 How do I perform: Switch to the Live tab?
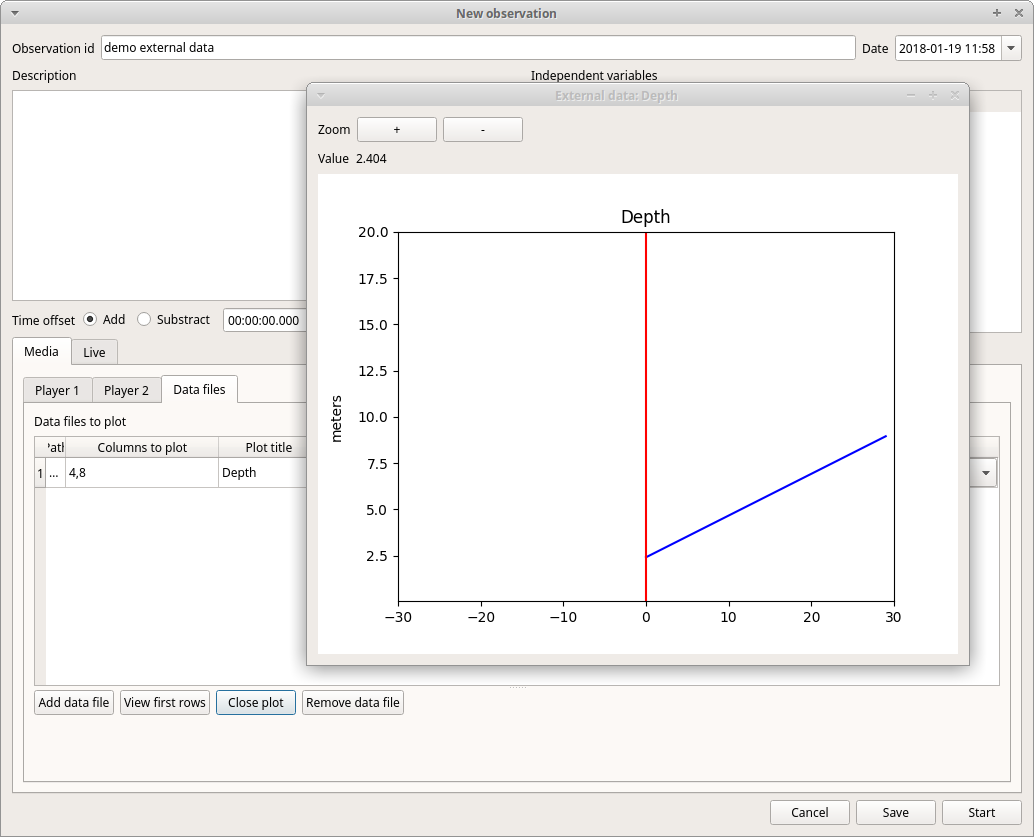(94, 352)
